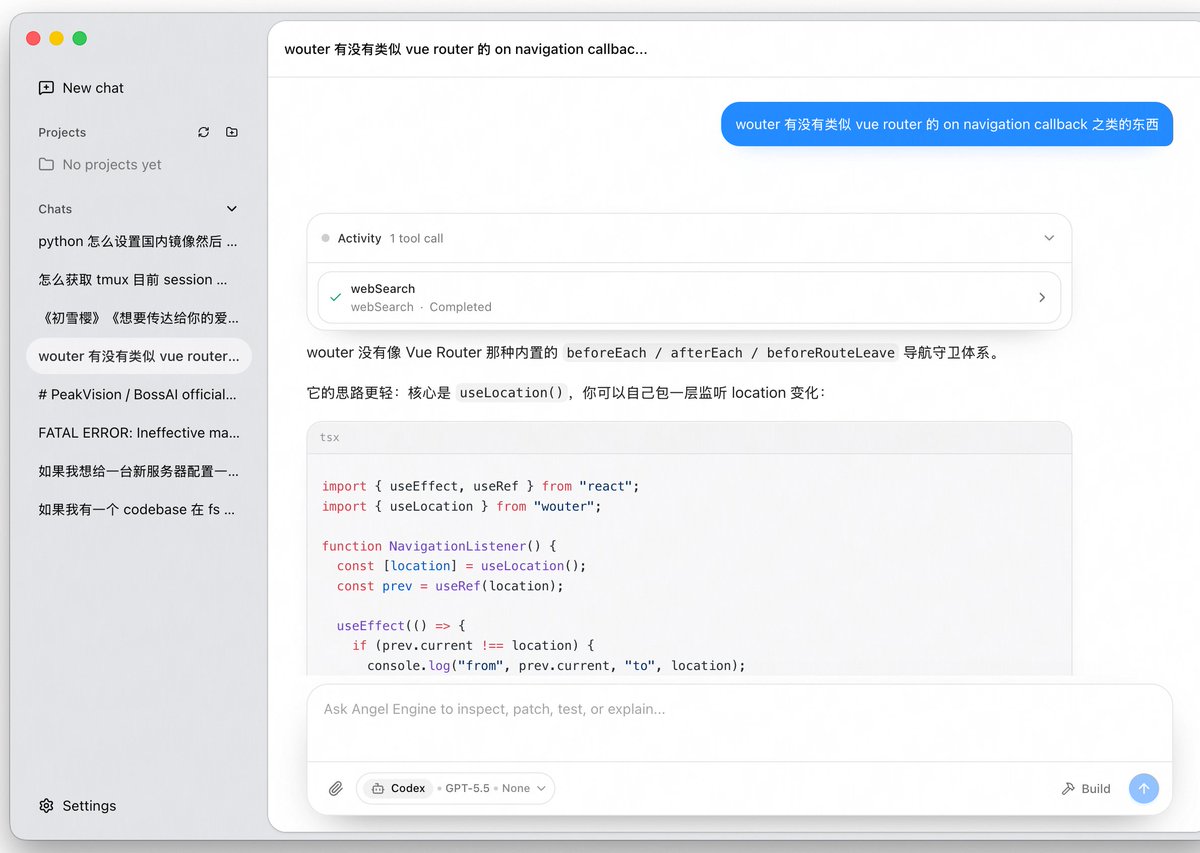
Task: Select chat 'wouter 有没有类似 vue router'
Action: pos(138,356)
